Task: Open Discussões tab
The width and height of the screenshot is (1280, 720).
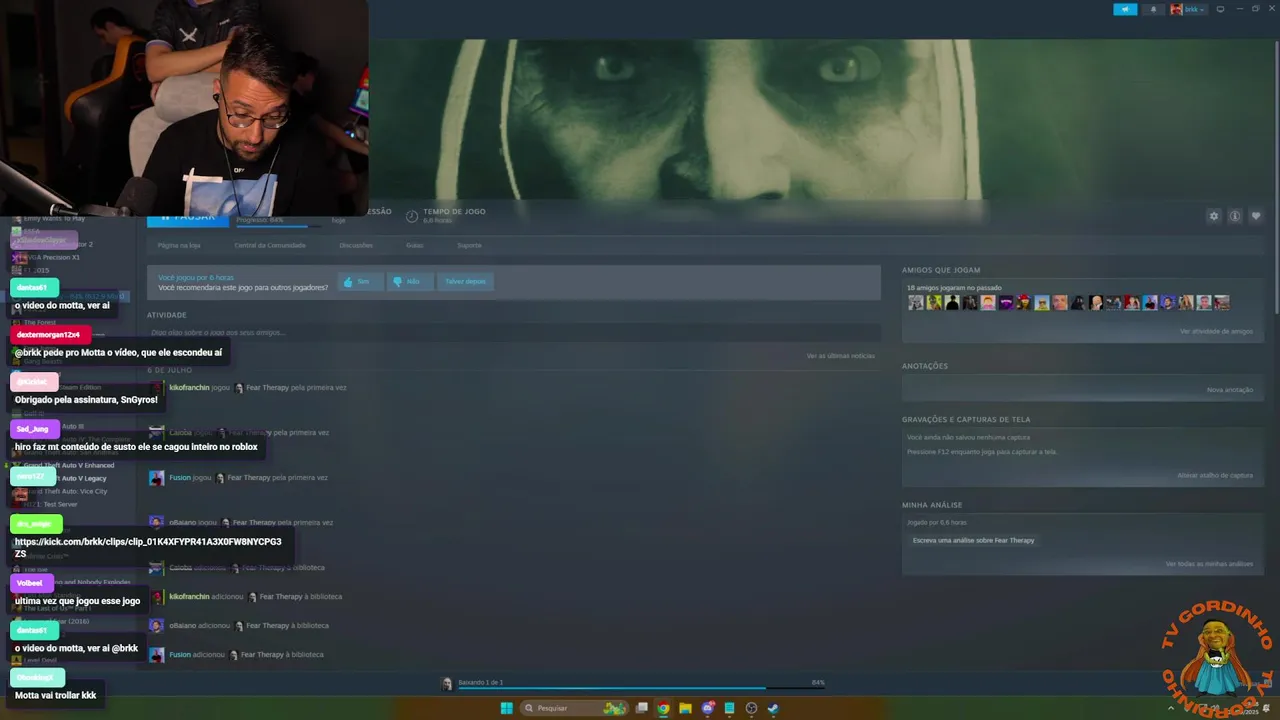Action: coord(356,245)
